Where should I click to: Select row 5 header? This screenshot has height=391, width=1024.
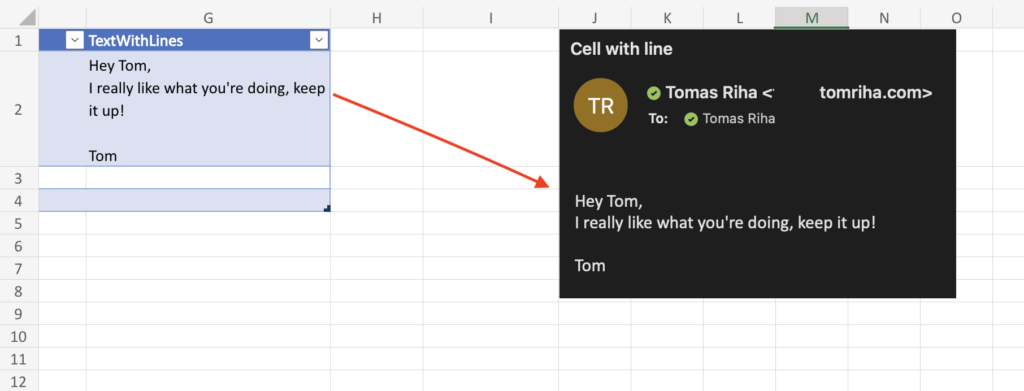(x=18, y=223)
